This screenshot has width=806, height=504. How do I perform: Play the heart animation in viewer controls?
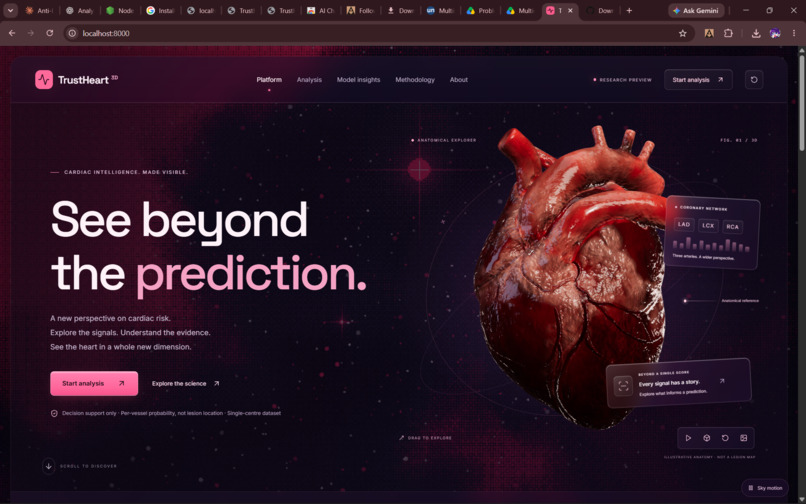(x=688, y=438)
